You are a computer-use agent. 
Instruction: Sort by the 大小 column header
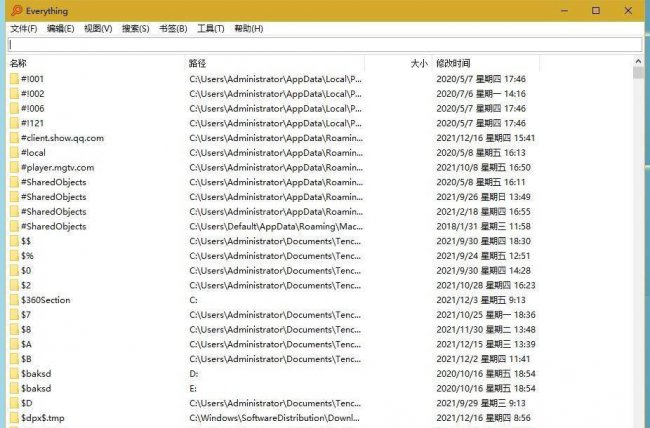pyautogui.click(x=398, y=63)
